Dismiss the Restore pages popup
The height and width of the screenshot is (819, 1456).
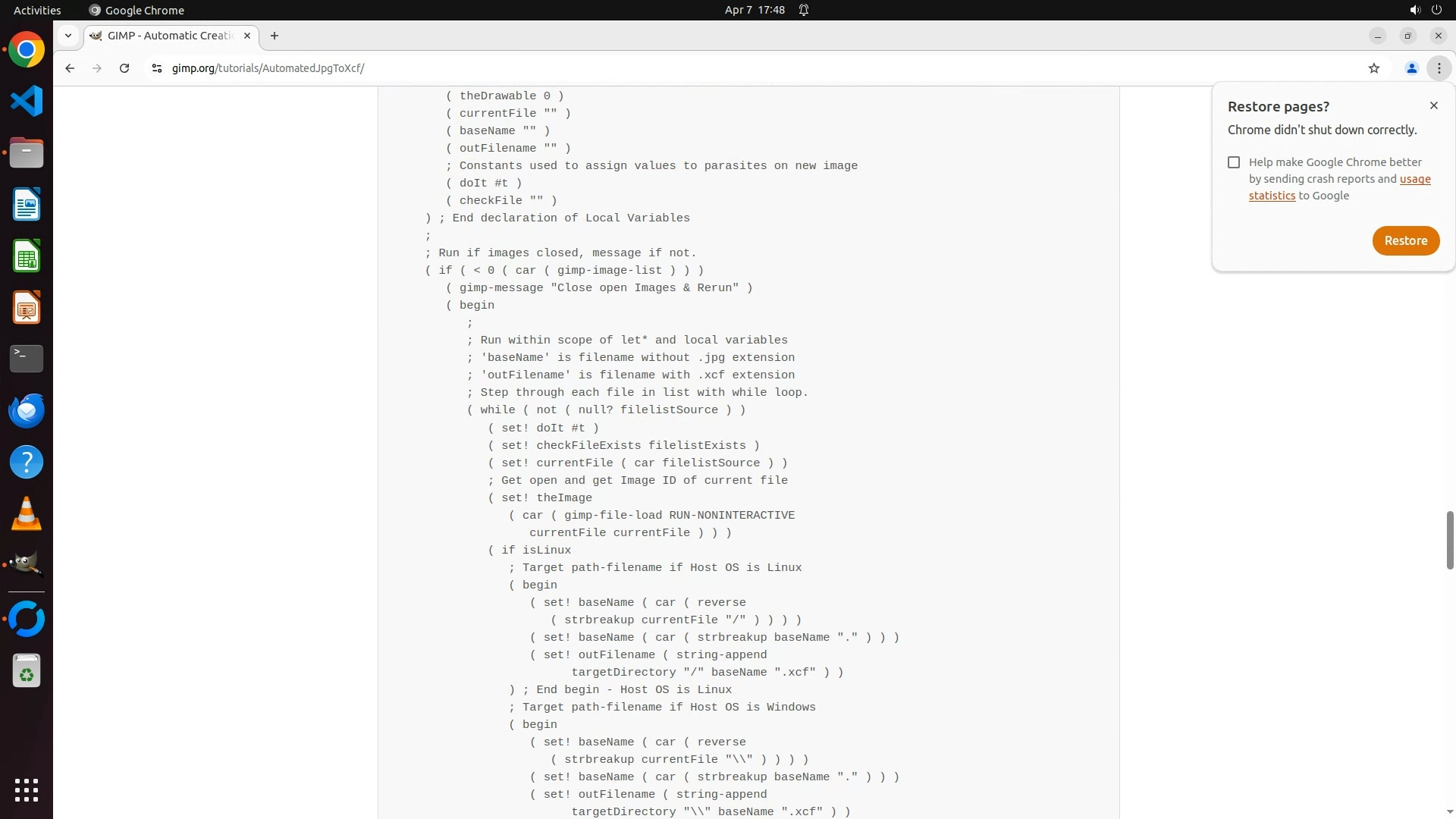pyautogui.click(x=1433, y=105)
